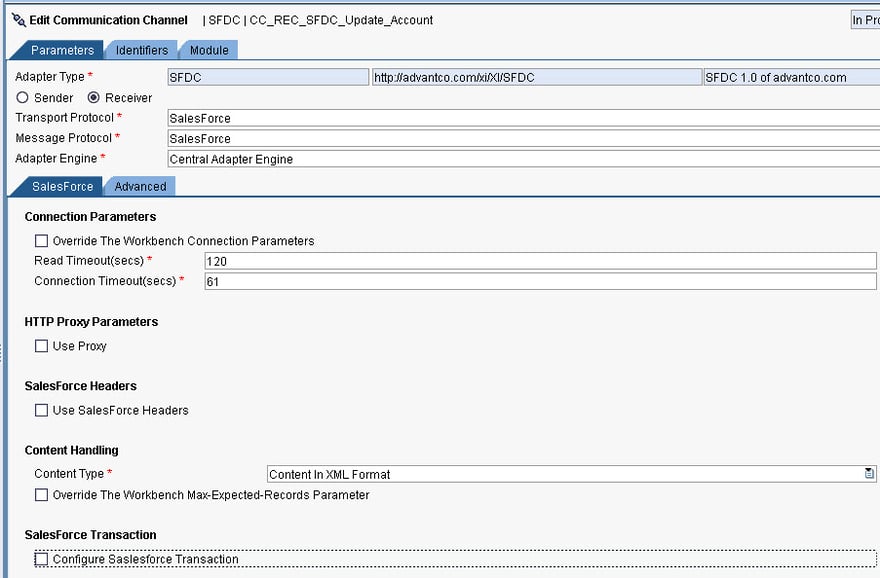The image size is (880, 578).
Task: Open the Advanced tab
Action: tap(139, 186)
